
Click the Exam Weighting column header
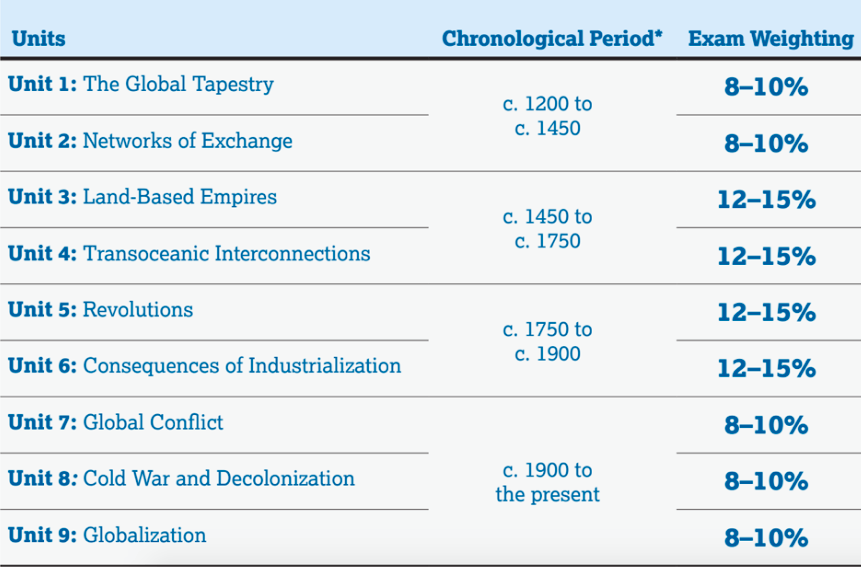point(771,38)
